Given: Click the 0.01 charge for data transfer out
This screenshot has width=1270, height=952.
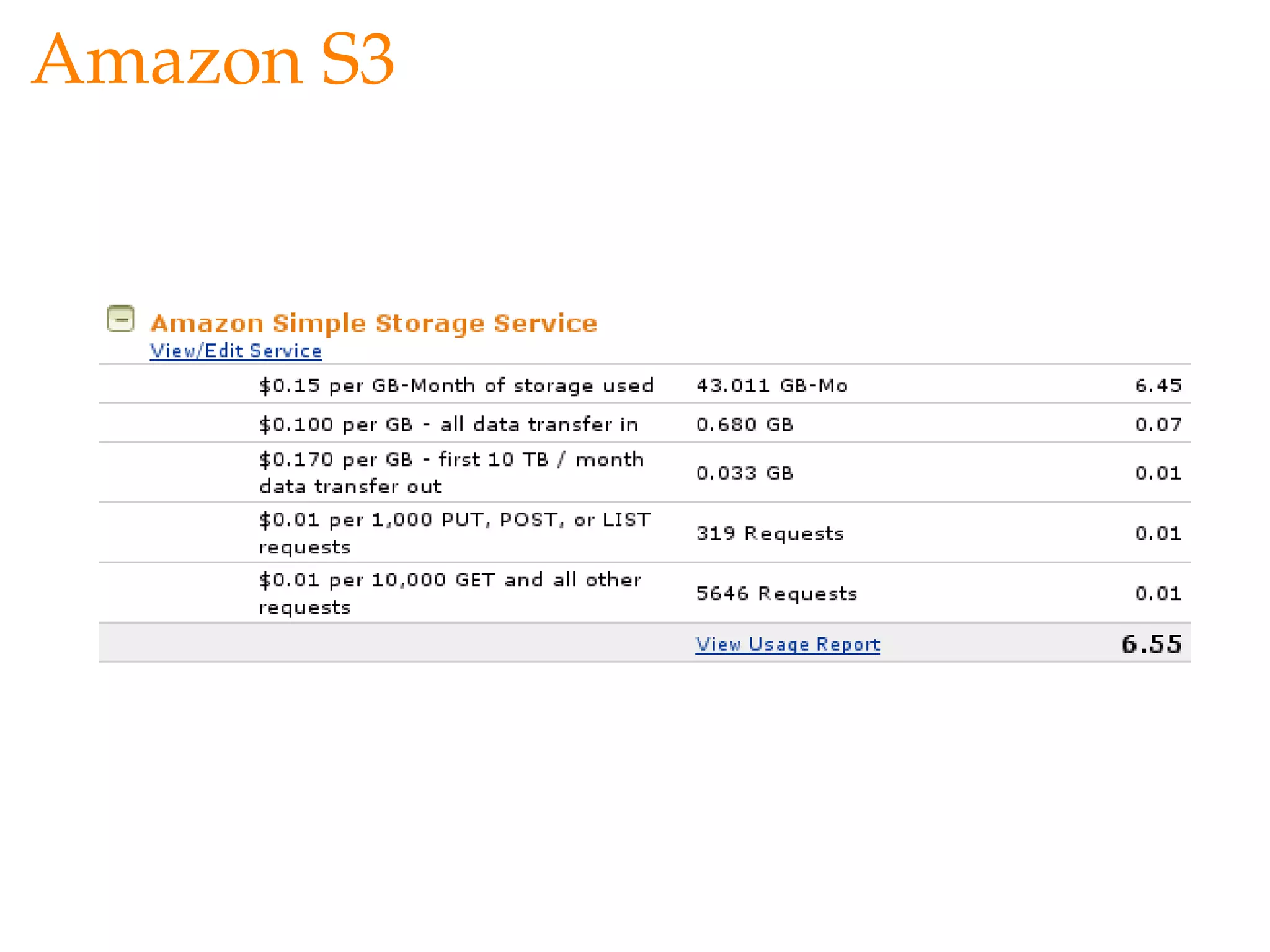Looking at the screenshot, I should [x=1158, y=473].
